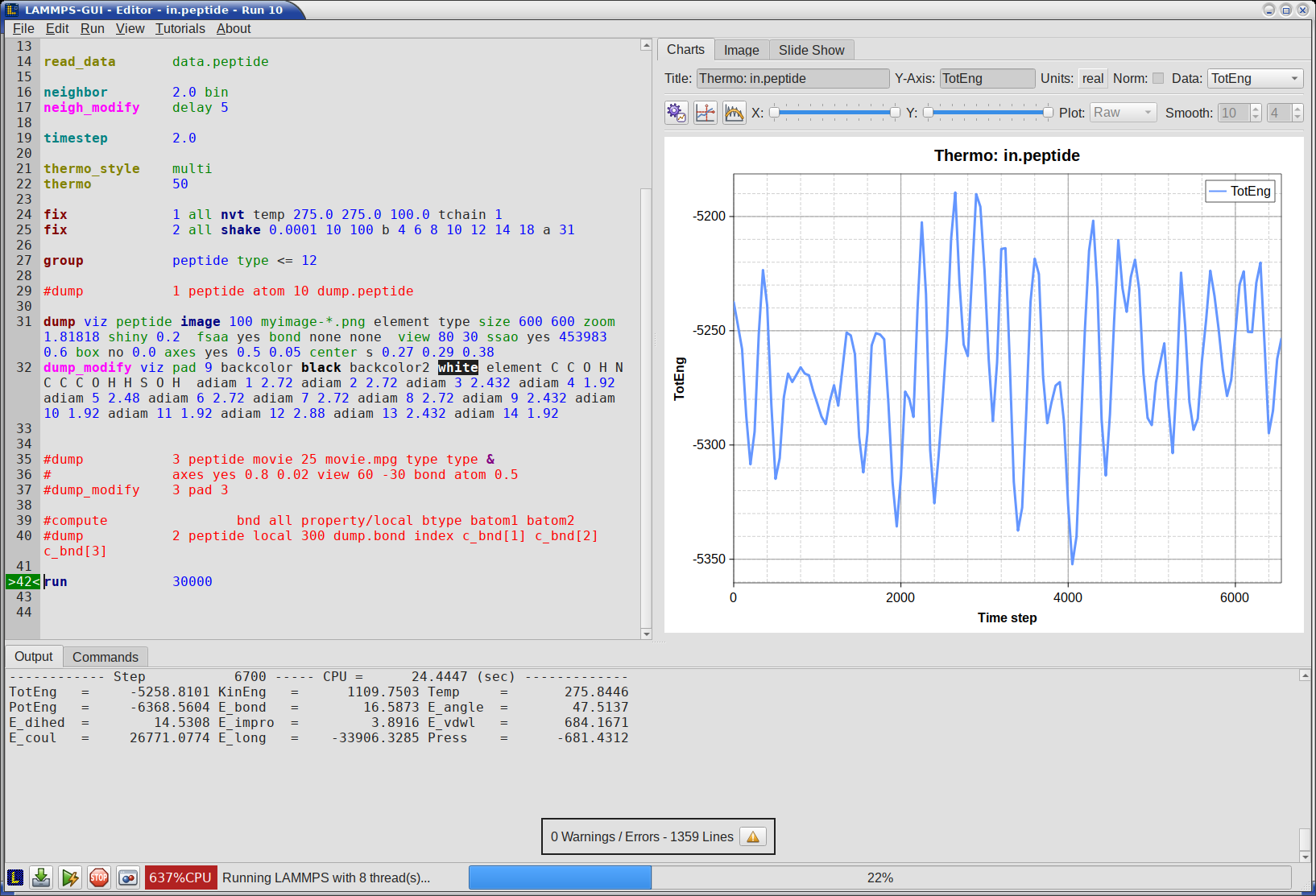Open the Data dropdown showing TotEng
The image size is (1316, 896).
coord(1255,78)
